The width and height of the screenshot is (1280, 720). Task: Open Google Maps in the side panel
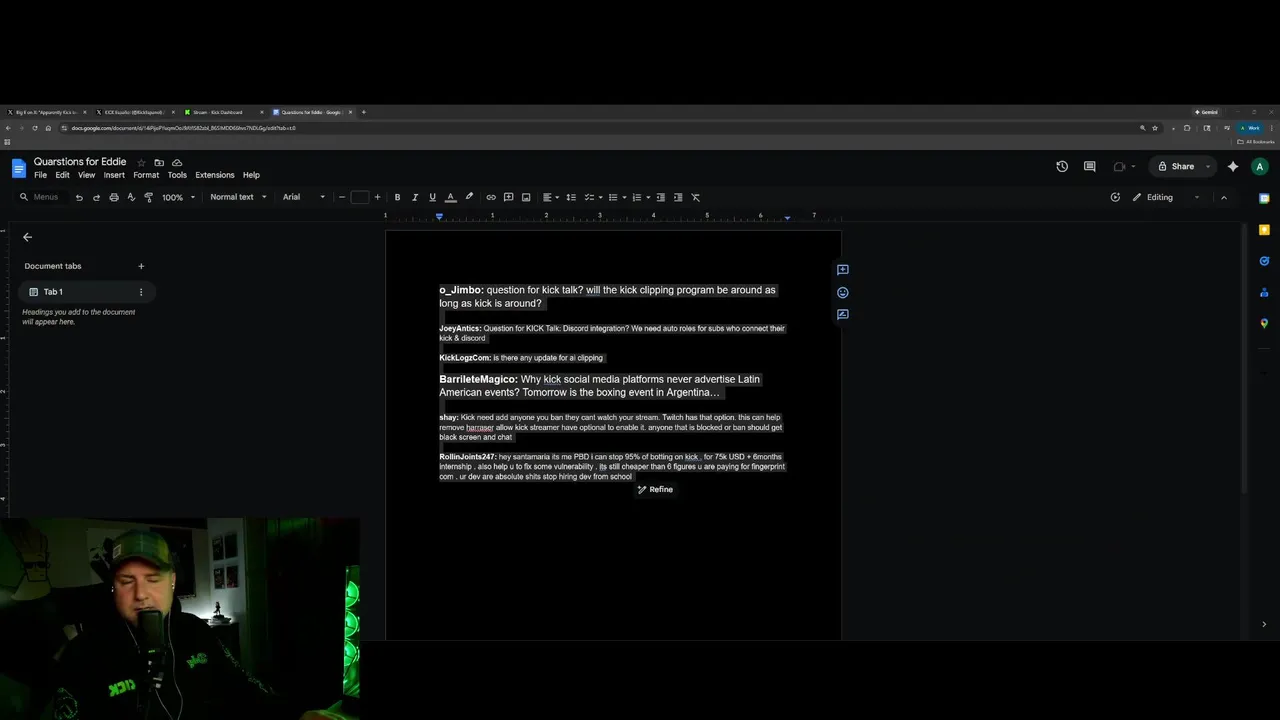(x=1264, y=323)
